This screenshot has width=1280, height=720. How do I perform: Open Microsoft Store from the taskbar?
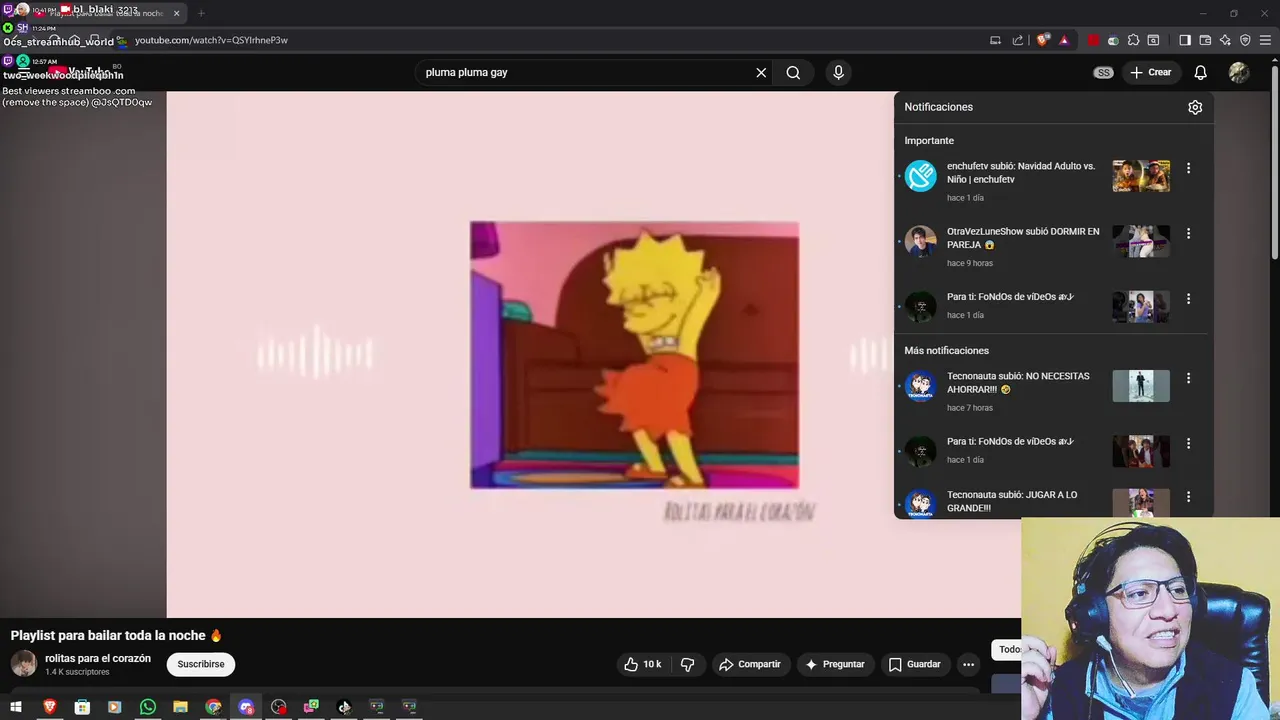(x=82, y=707)
